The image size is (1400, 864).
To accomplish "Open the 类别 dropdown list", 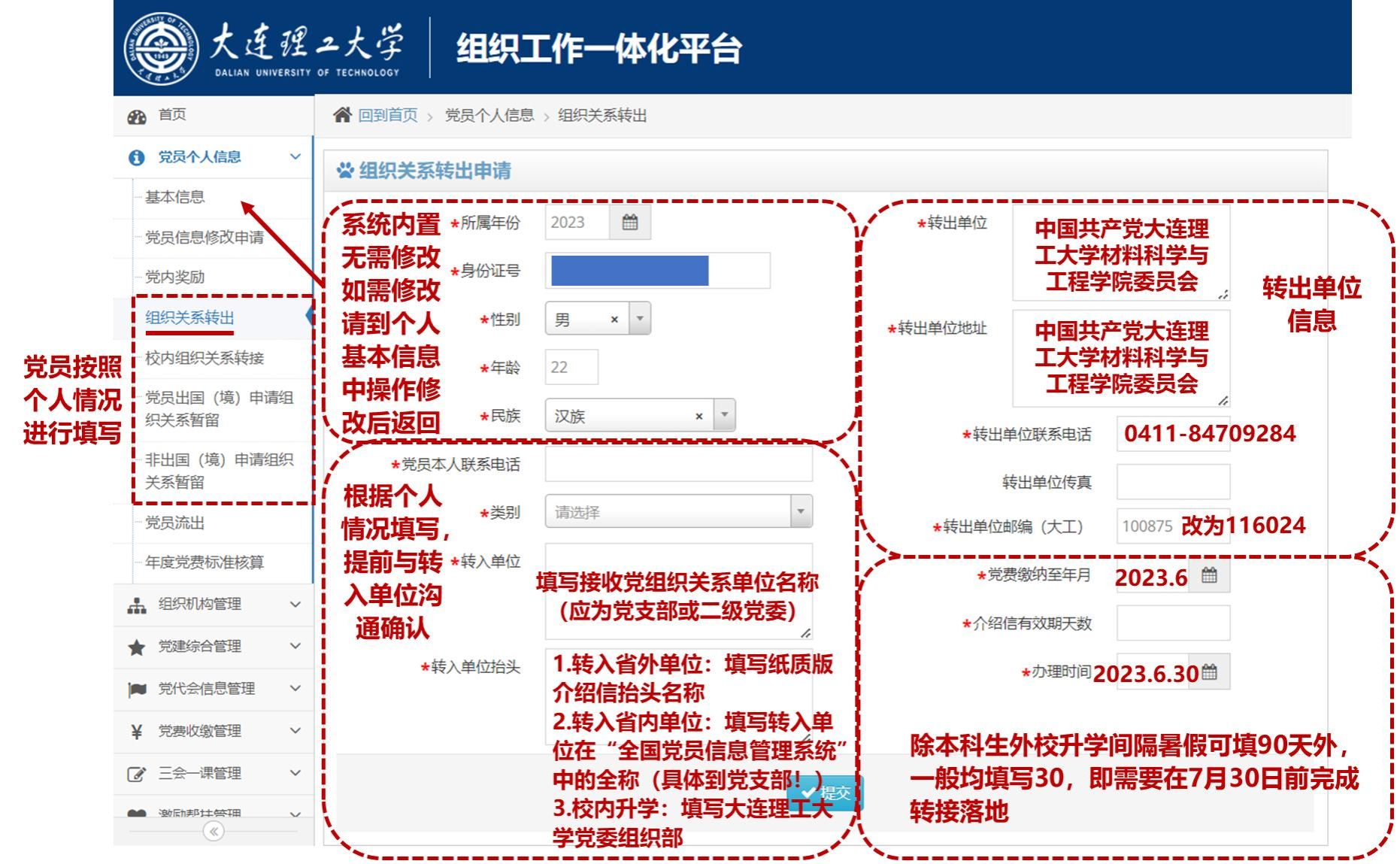I will point(800,512).
